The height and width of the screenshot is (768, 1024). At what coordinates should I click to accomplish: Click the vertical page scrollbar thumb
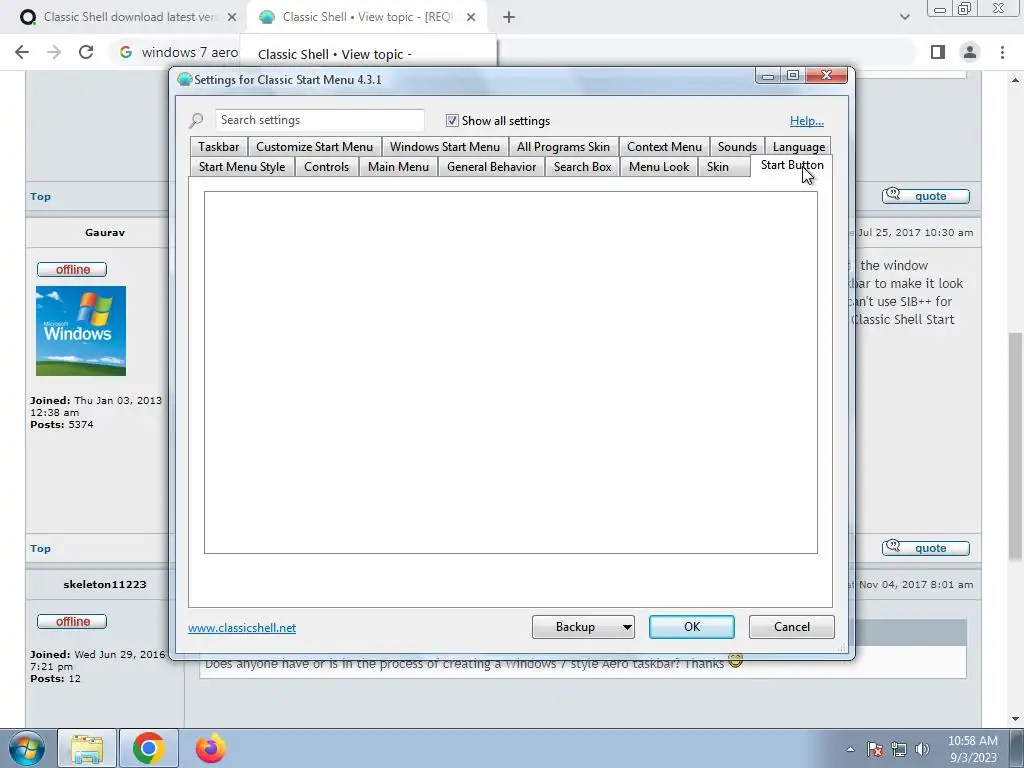pos(1015,446)
